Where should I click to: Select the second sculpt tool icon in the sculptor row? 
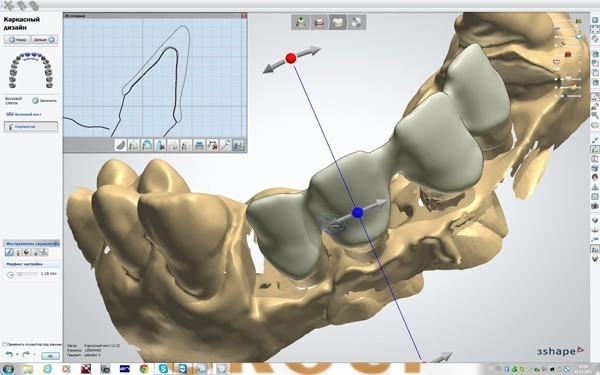tap(18, 252)
